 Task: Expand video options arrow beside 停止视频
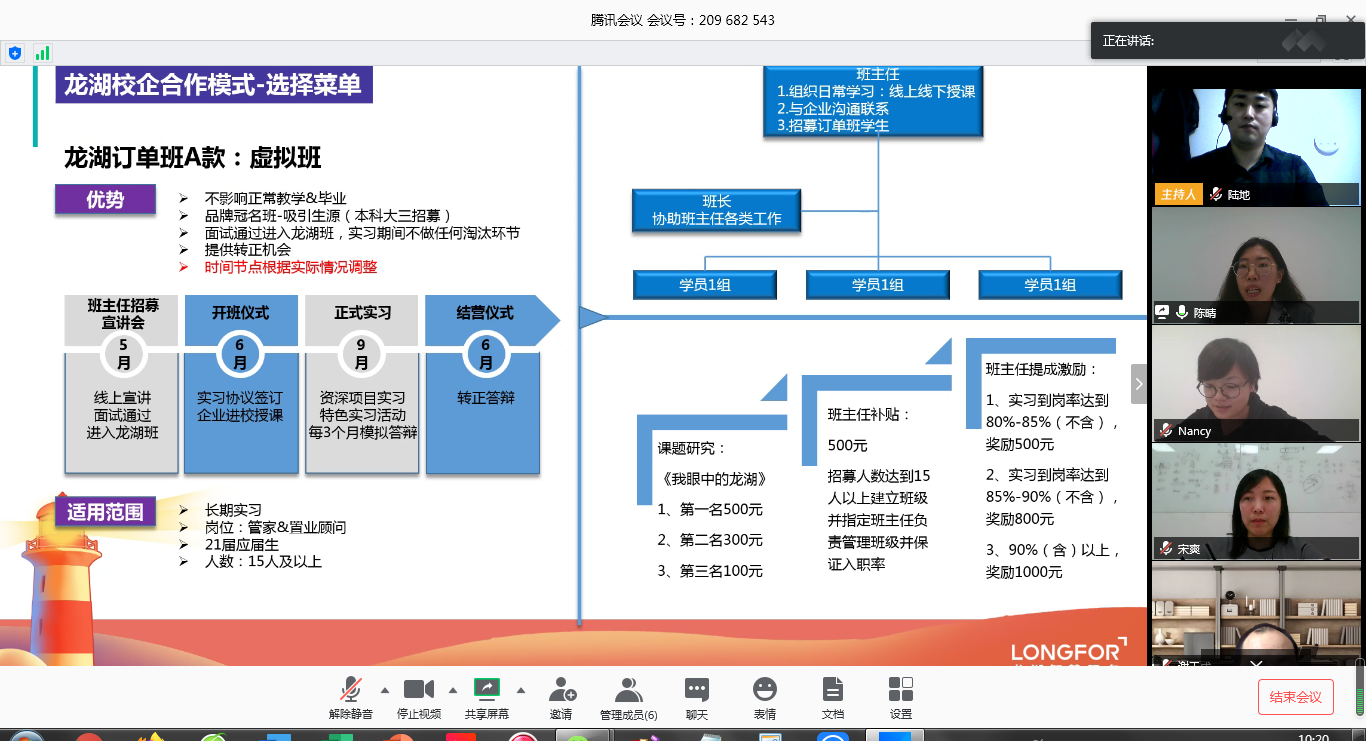[x=452, y=690]
